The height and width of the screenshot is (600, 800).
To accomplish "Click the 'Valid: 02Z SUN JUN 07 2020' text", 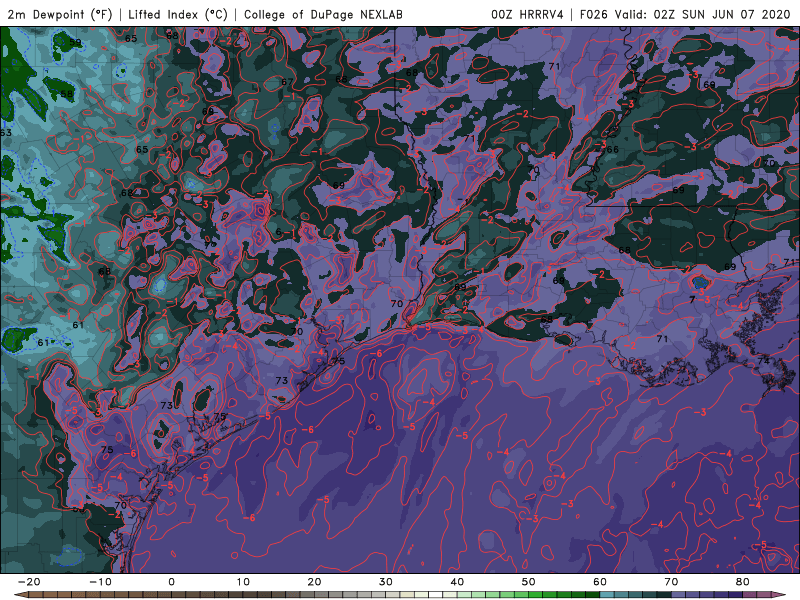I will pyautogui.click(x=702, y=15).
